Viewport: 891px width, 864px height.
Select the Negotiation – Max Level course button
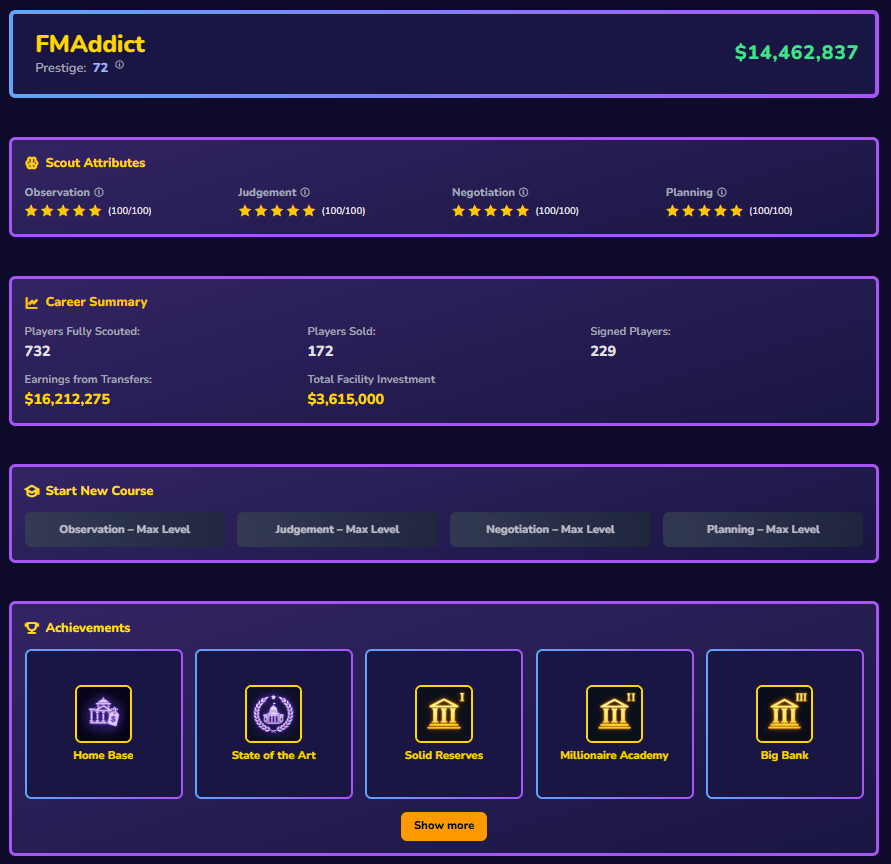point(550,529)
